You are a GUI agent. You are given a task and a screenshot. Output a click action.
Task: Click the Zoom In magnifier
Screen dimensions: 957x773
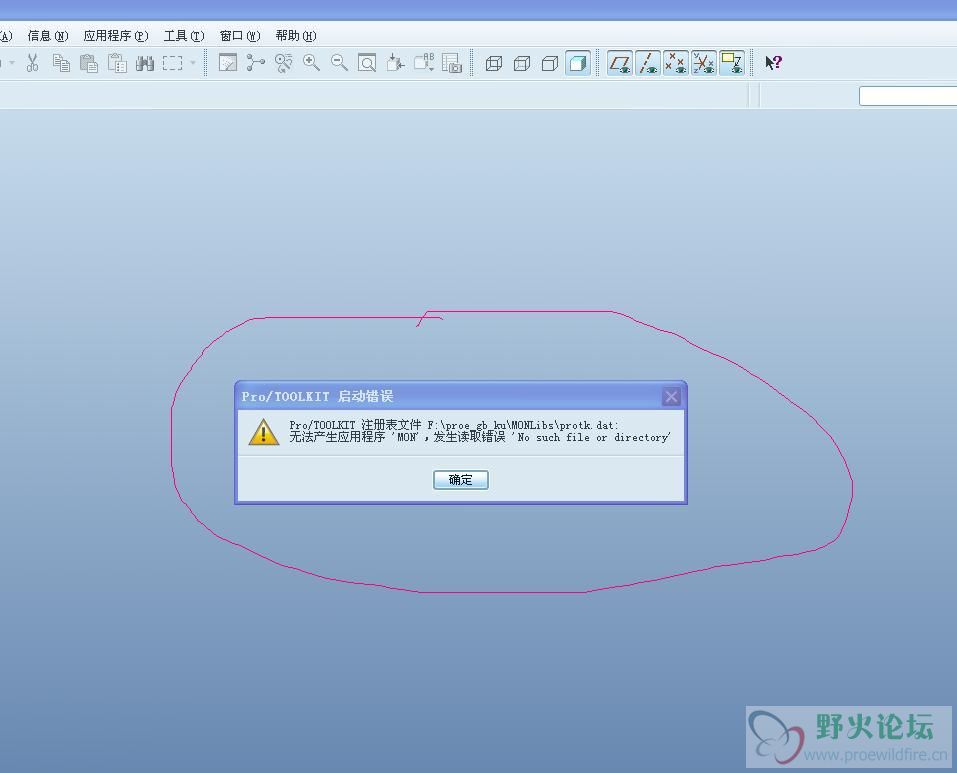click(x=311, y=63)
